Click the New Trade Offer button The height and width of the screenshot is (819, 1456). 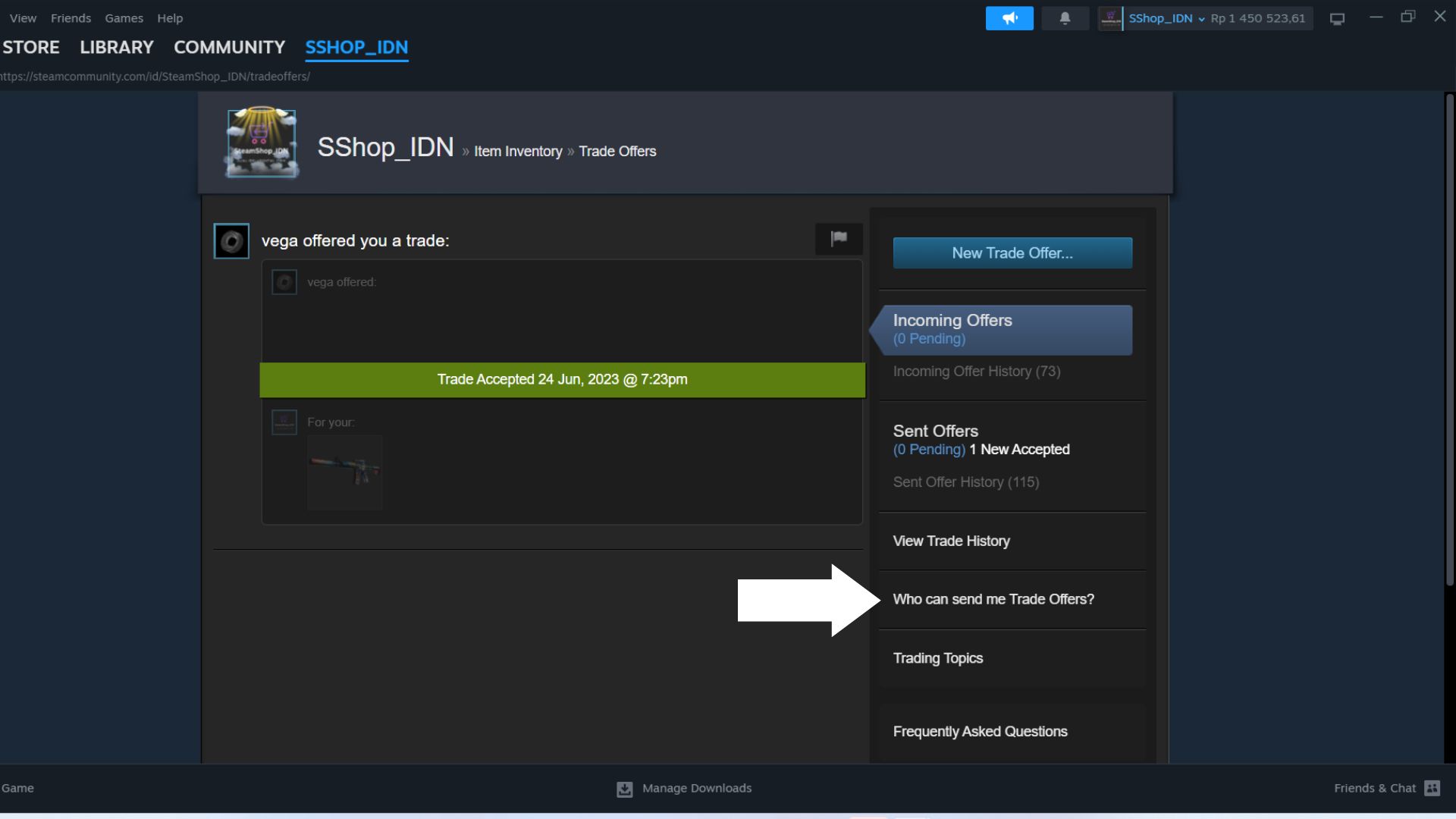pyautogui.click(x=1012, y=253)
